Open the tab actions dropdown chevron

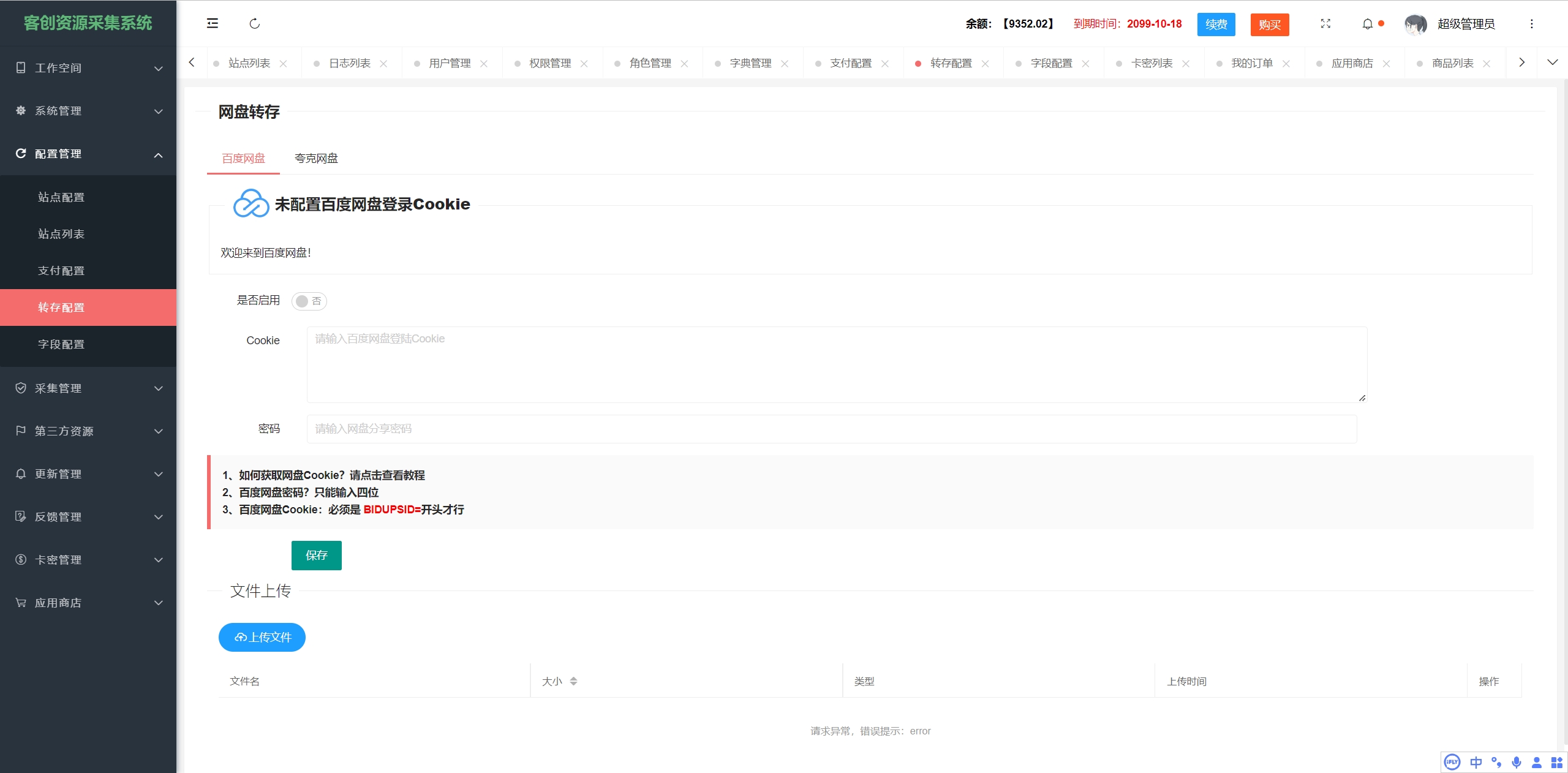tap(1552, 62)
